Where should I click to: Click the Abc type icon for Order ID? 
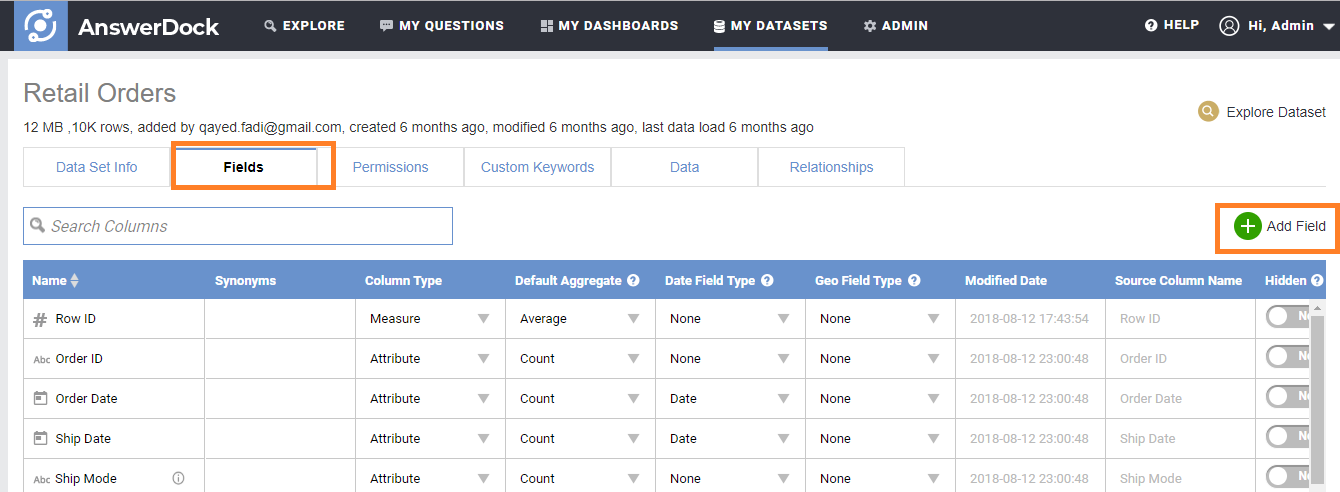click(x=41, y=359)
